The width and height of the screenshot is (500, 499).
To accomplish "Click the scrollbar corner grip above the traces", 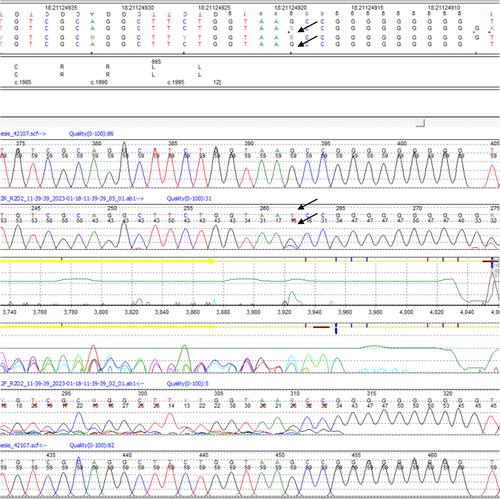I will (421, 124).
